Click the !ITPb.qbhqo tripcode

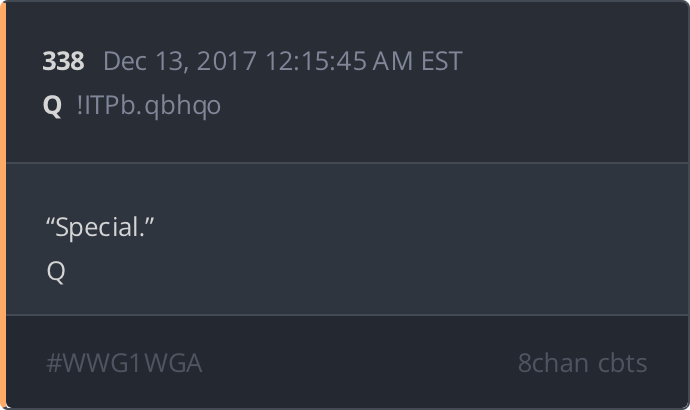click(x=149, y=106)
